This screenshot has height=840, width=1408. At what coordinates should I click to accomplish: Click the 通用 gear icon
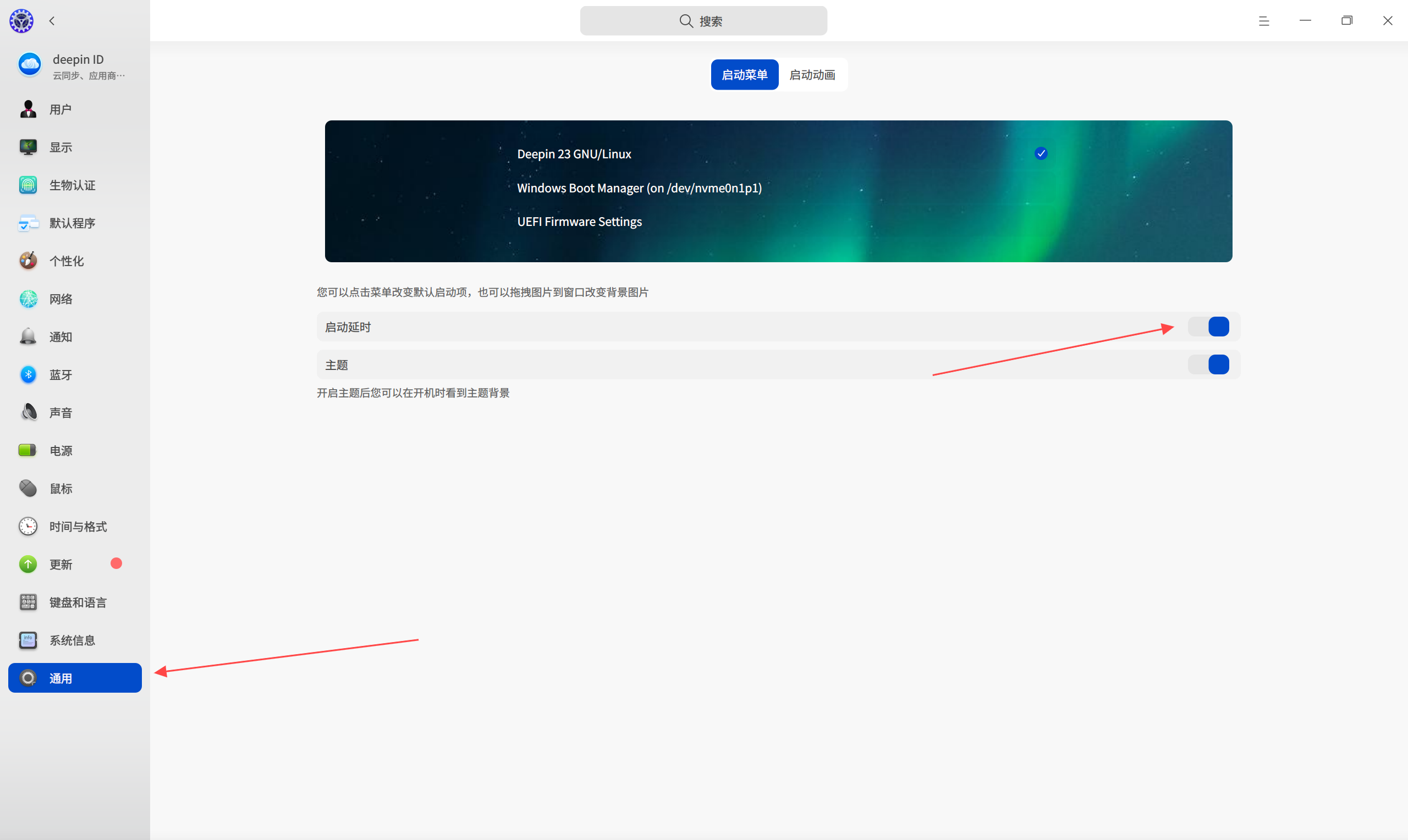pyautogui.click(x=28, y=677)
